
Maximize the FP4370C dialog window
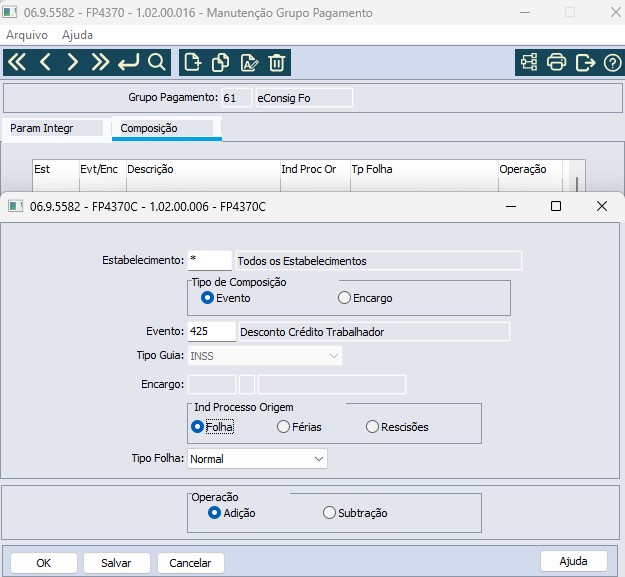pos(556,206)
